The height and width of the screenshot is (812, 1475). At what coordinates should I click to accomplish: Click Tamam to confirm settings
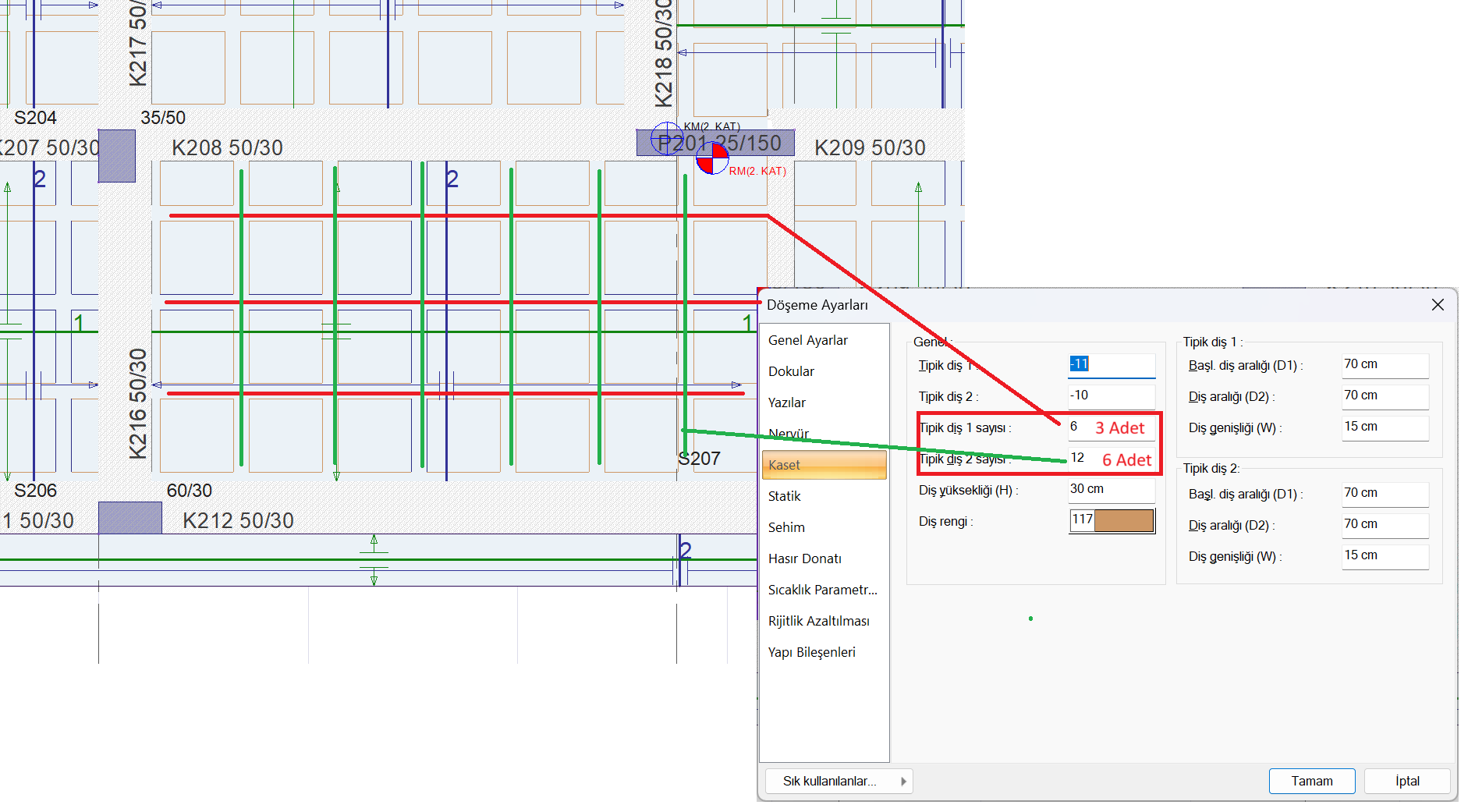click(x=1311, y=781)
